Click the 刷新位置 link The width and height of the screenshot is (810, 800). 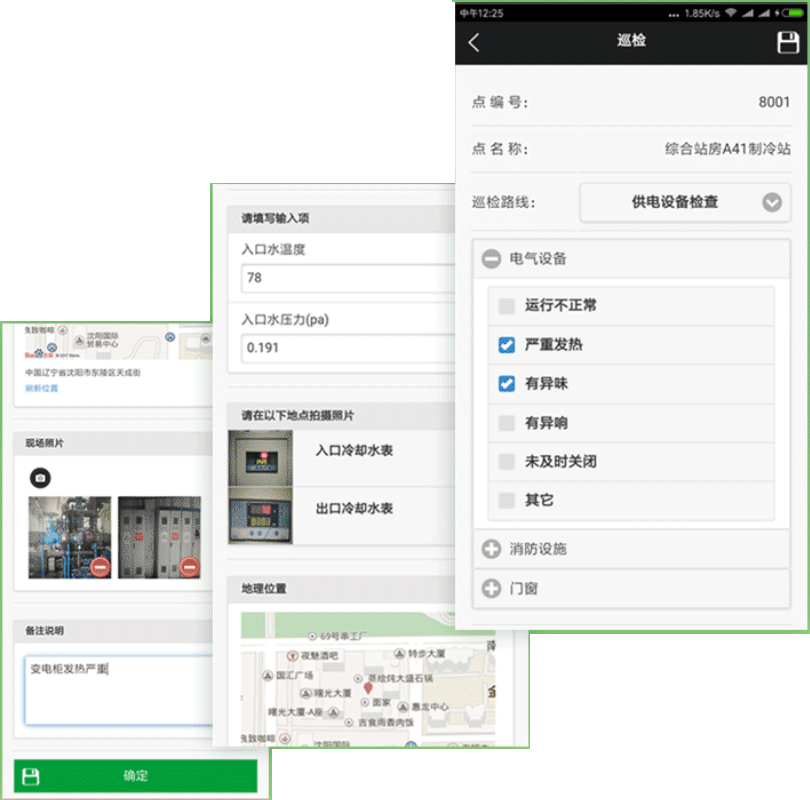click(x=42, y=388)
